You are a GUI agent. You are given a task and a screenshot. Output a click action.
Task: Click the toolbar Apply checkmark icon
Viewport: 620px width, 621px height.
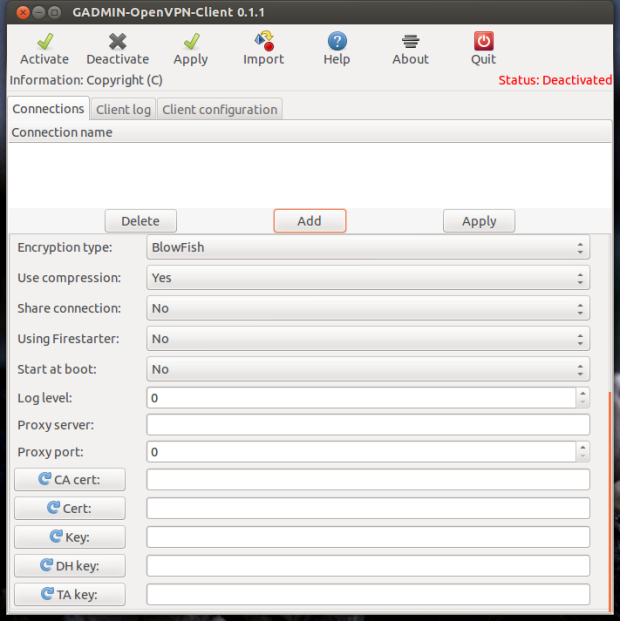191,41
